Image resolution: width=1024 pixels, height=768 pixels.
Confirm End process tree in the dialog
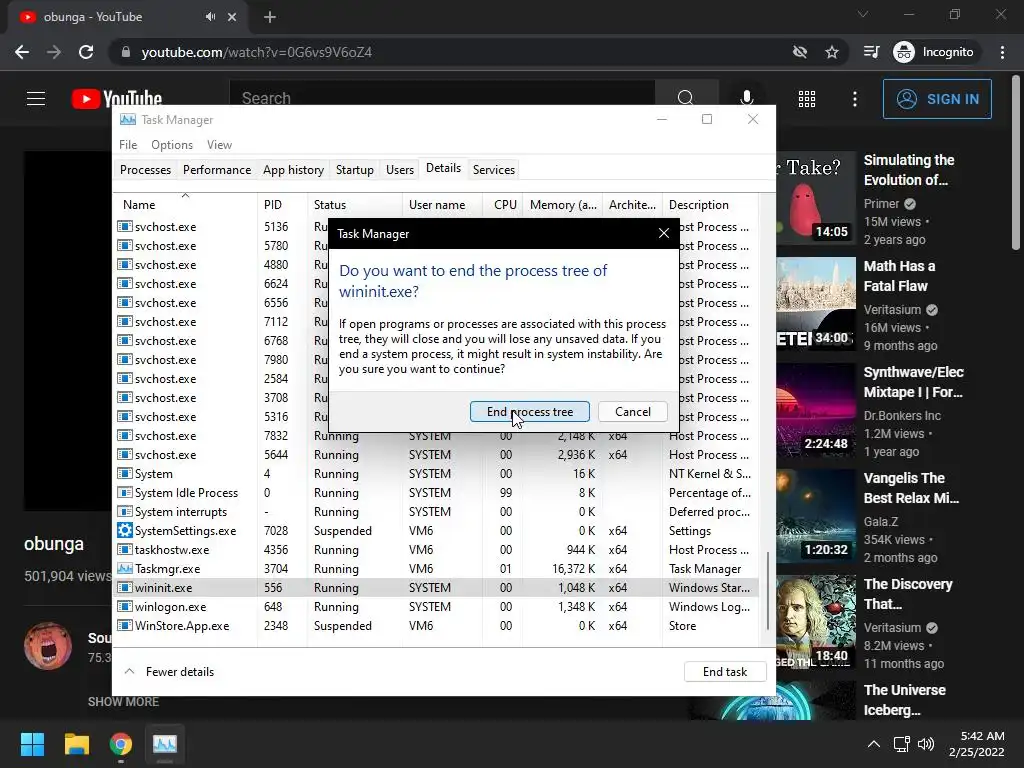(530, 411)
